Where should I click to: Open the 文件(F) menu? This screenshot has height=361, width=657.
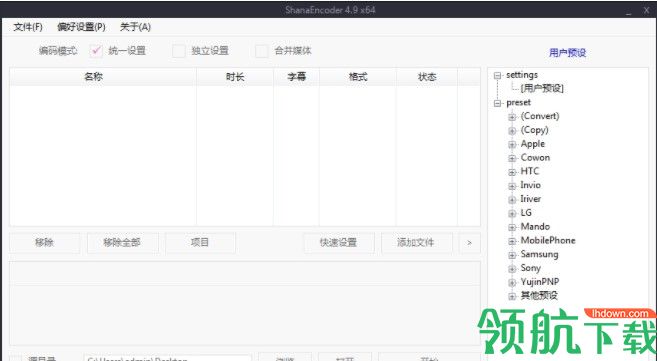[28, 27]
